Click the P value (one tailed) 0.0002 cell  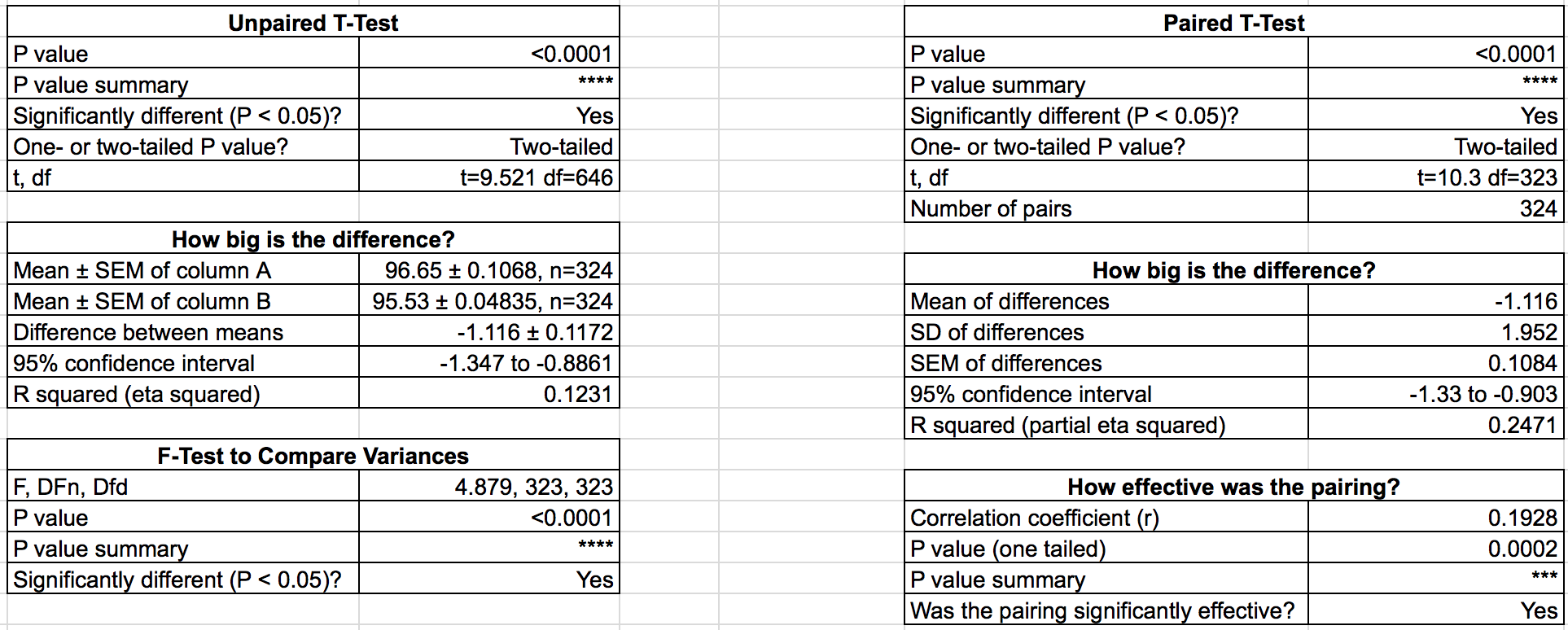pyautogui.click(x=1522, y=549)
